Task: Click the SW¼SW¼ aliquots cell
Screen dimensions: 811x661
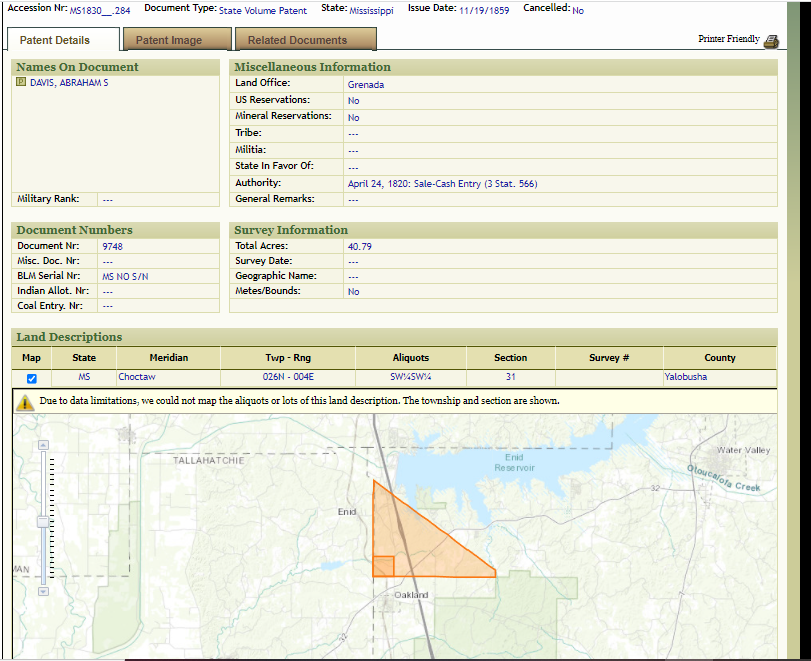Action: point(410,378)
